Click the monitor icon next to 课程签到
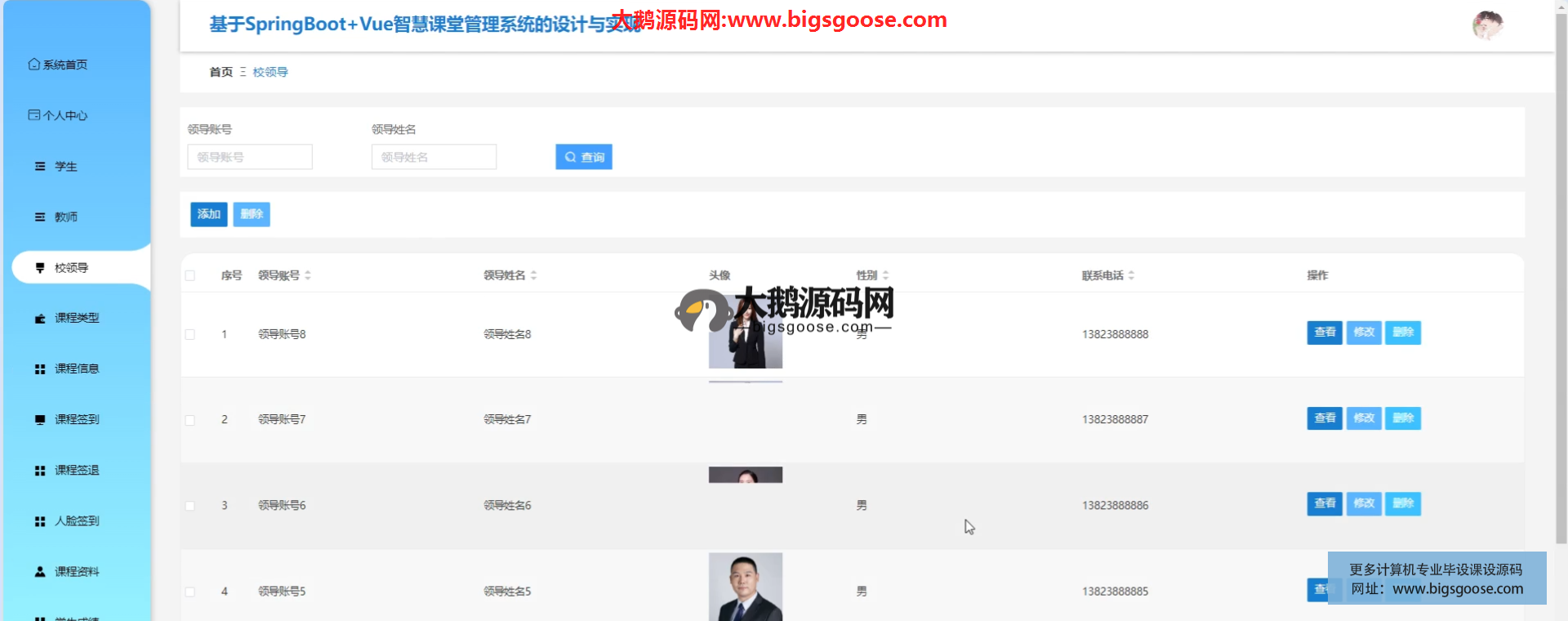The width and height of the screenshot is (1568, 621). coord(40,420)
